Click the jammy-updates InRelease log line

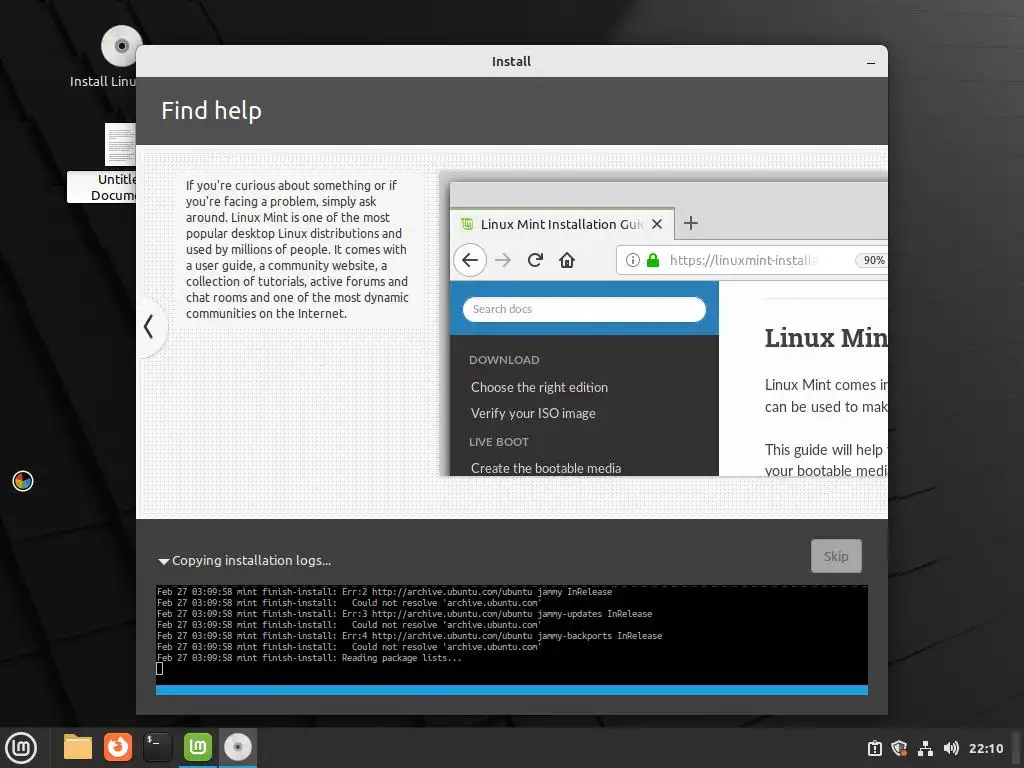tap(404, 614)
